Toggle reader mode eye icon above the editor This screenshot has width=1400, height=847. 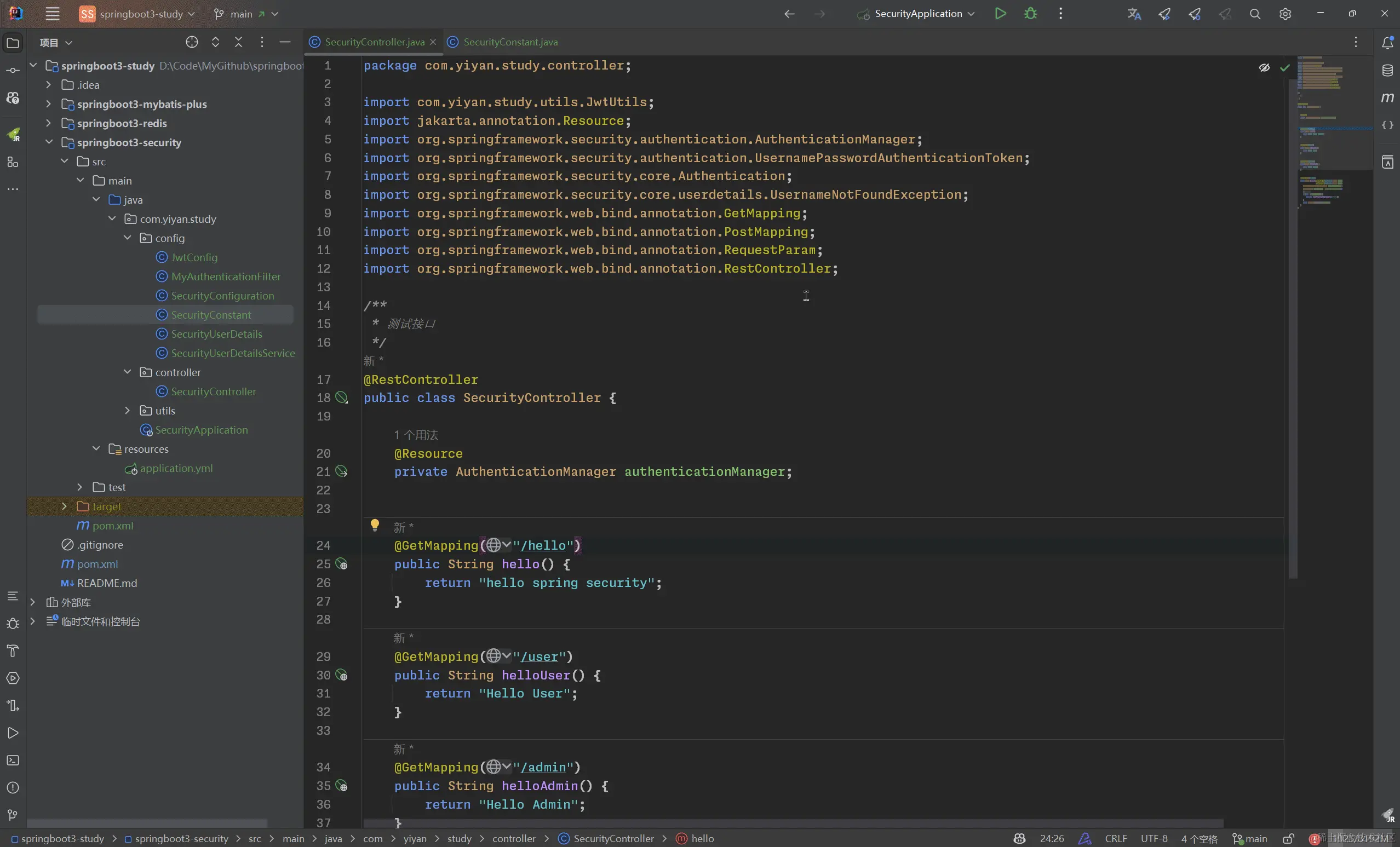(1265, 67)
